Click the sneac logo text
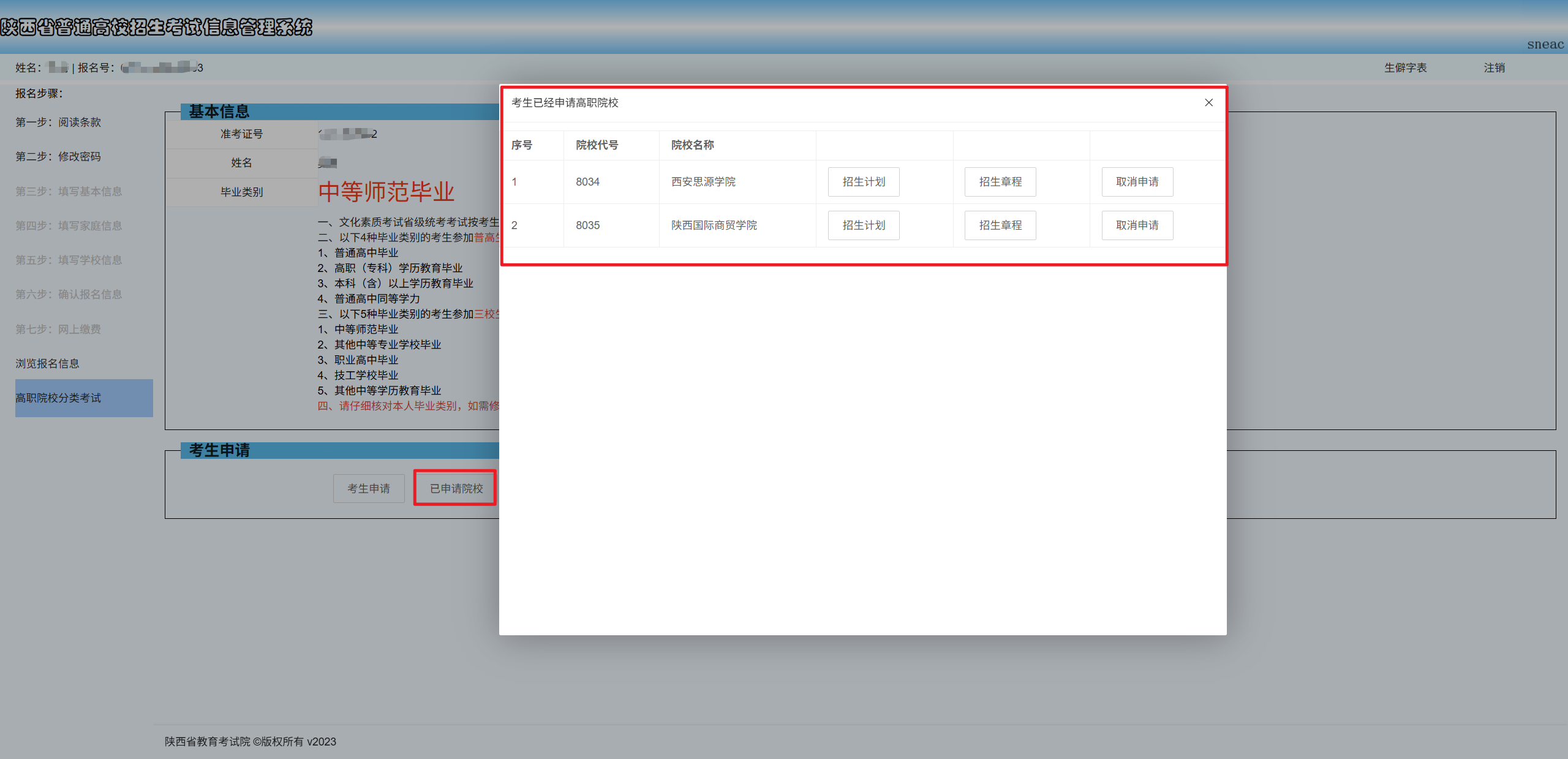This screenshot has width=1568, height=759. point(1544,44)
